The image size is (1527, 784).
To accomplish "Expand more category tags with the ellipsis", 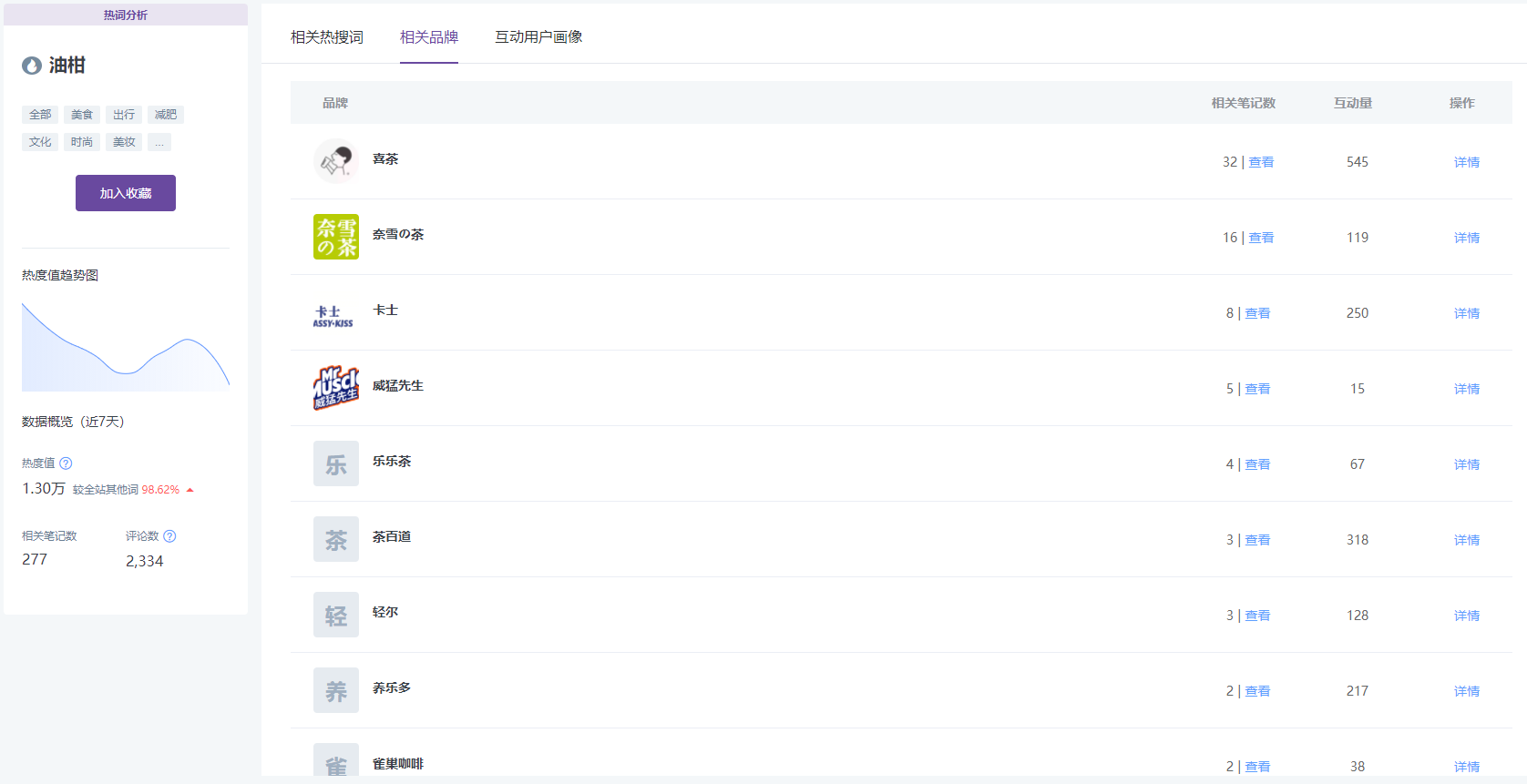I will tap(159, 142).
